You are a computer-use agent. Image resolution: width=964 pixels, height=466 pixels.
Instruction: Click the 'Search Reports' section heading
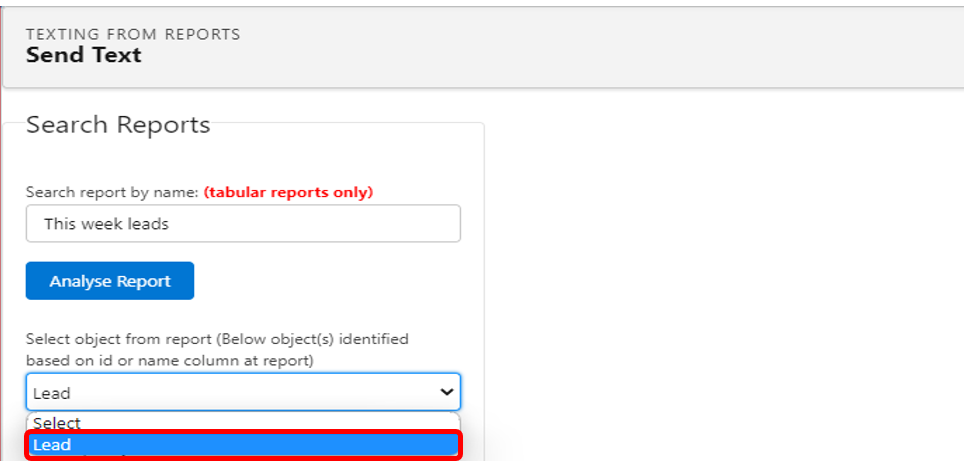click(x=118, y=125)
